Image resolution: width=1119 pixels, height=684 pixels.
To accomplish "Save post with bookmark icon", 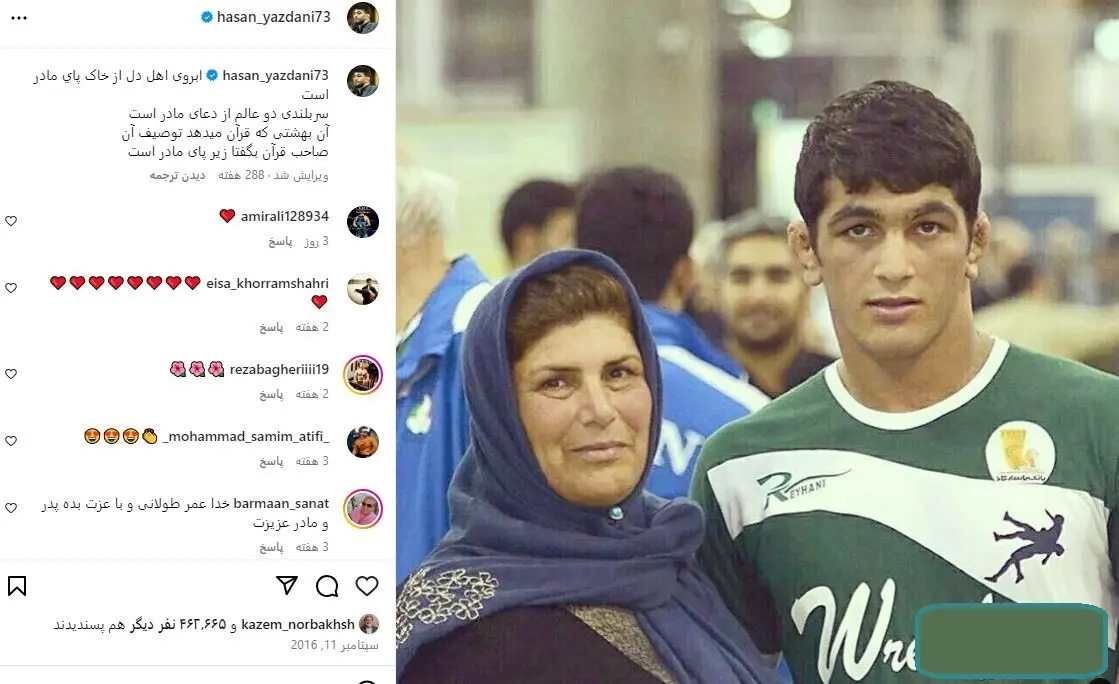I will point(17,586).
